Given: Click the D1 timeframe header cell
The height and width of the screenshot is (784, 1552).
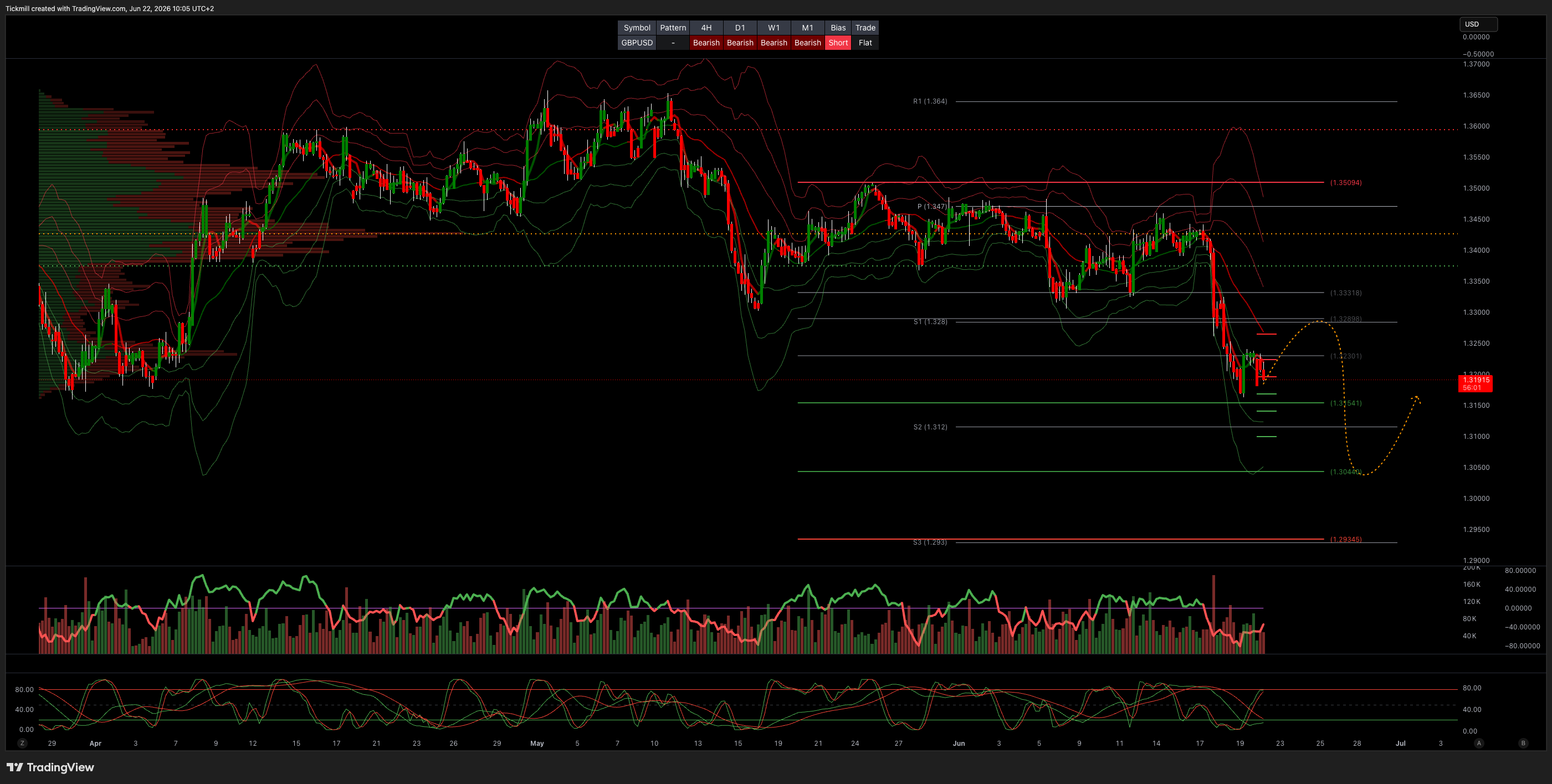Looking at the screenshot, I should click(x=740, y=28).
